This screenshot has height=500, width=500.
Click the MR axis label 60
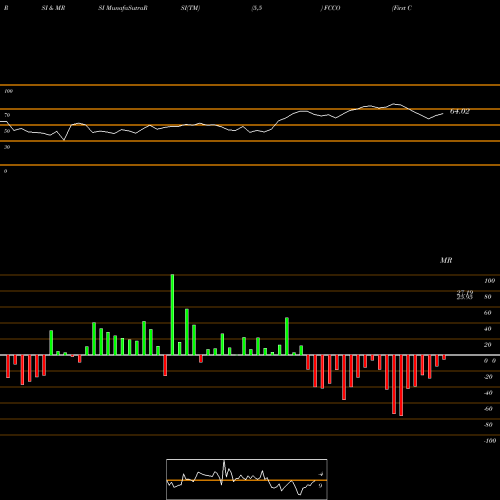point(488,313)
